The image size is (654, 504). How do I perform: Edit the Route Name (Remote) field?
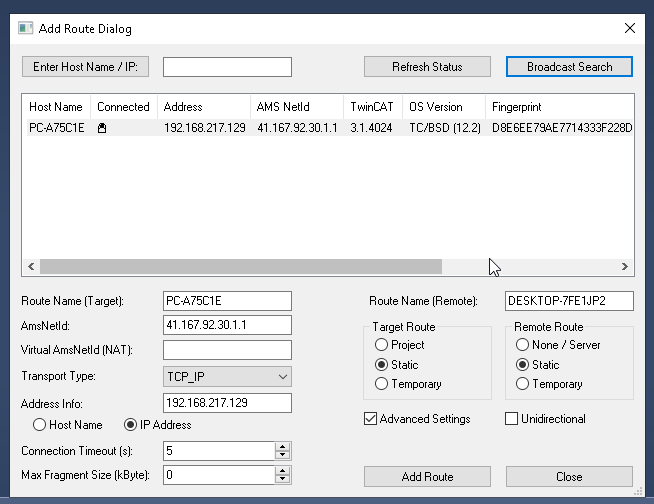coord(569,301)
